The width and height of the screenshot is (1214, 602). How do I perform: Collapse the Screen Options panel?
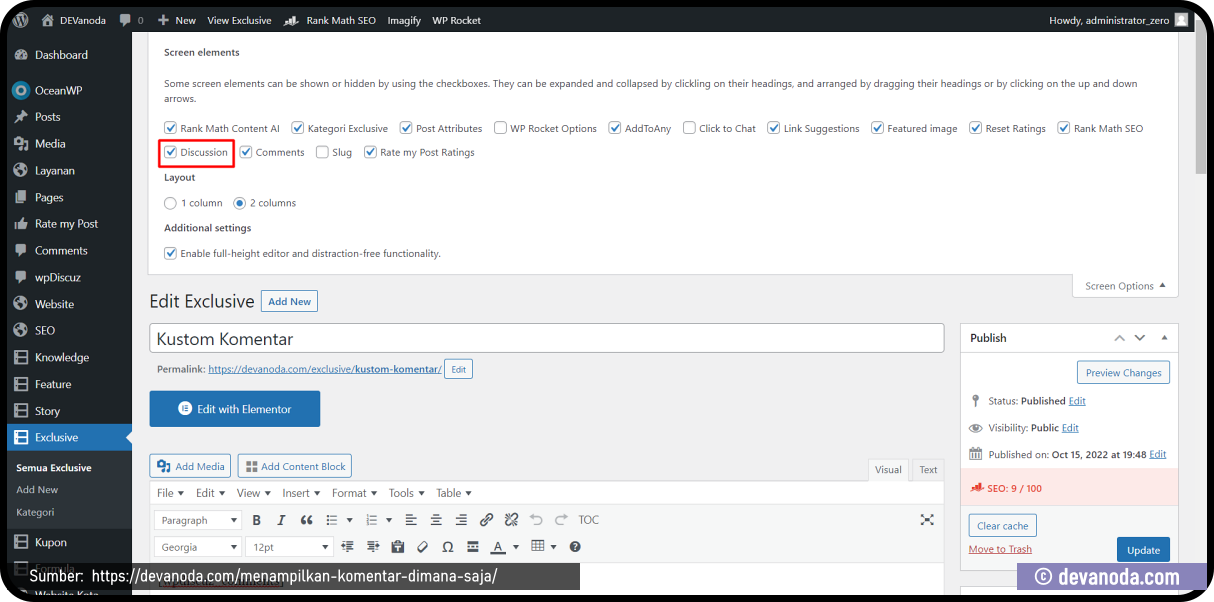click(x=1125, y=286)
